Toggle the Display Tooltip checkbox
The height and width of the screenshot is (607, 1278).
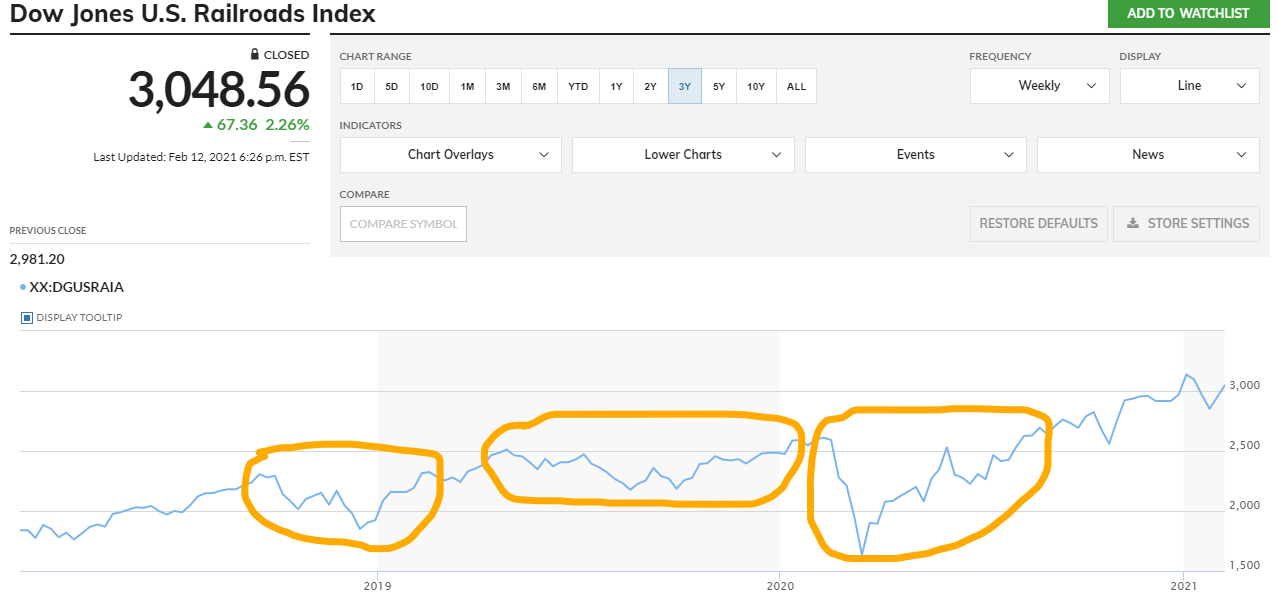pos(27,318)
